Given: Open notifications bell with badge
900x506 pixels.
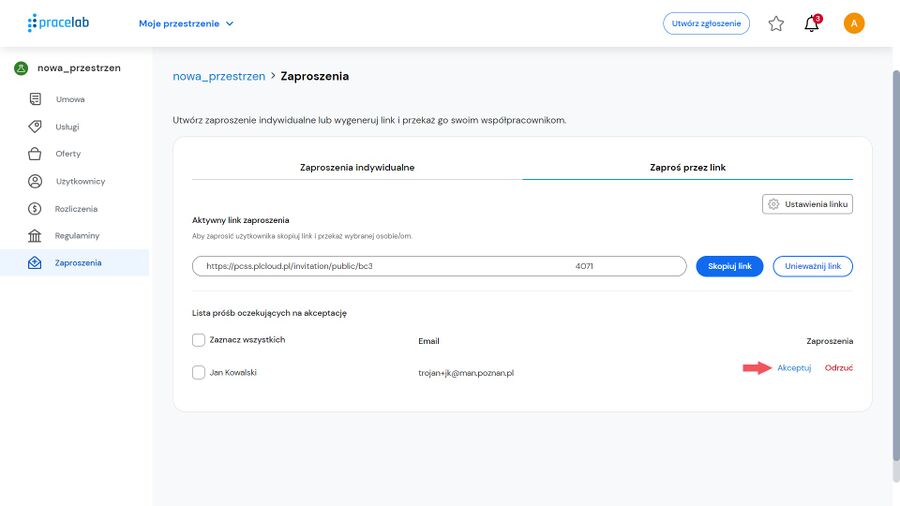Looking at the screenshot, I should pos(812,24).
